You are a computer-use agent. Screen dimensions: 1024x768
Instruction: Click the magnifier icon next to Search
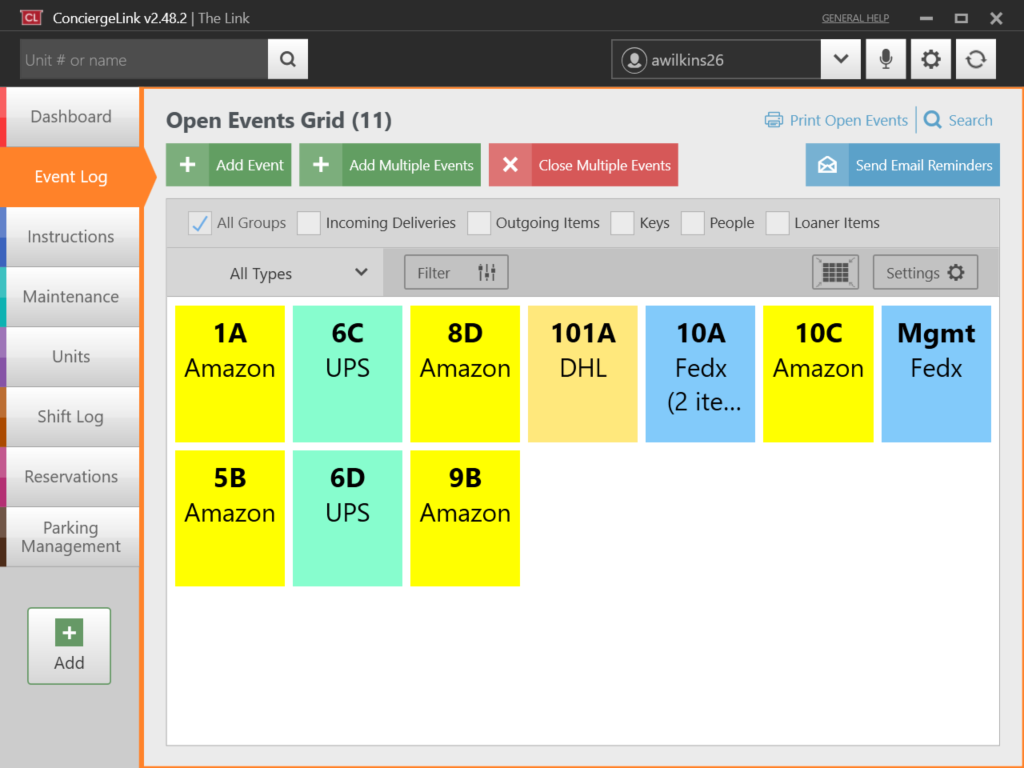(x=933, y=120)
